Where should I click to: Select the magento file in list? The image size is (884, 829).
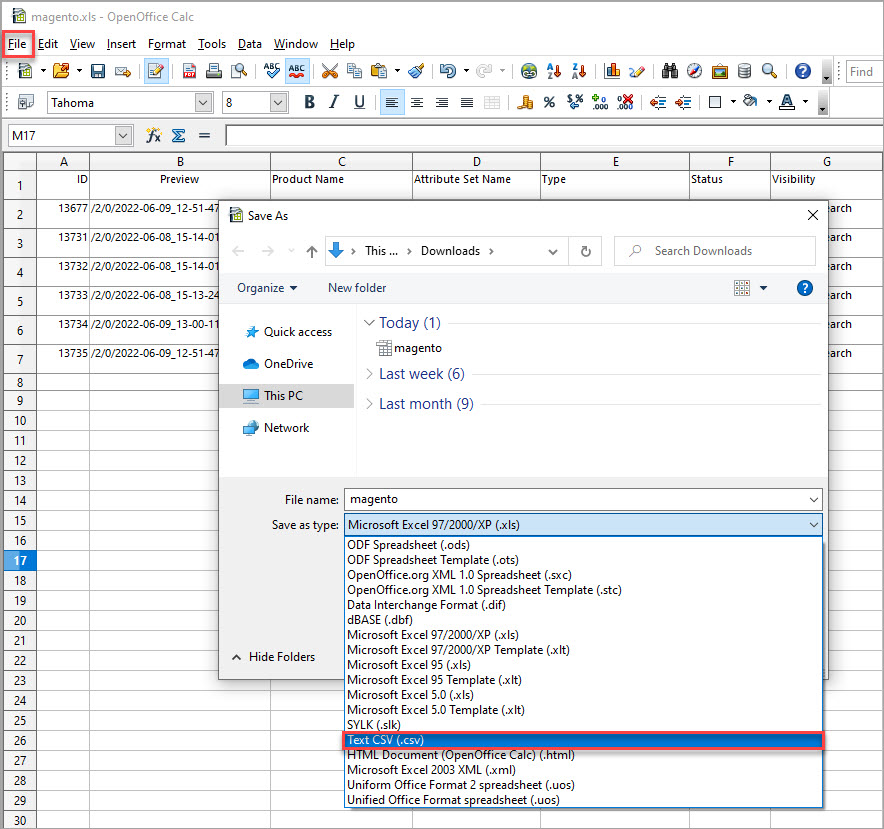click(x=409, y=348)
